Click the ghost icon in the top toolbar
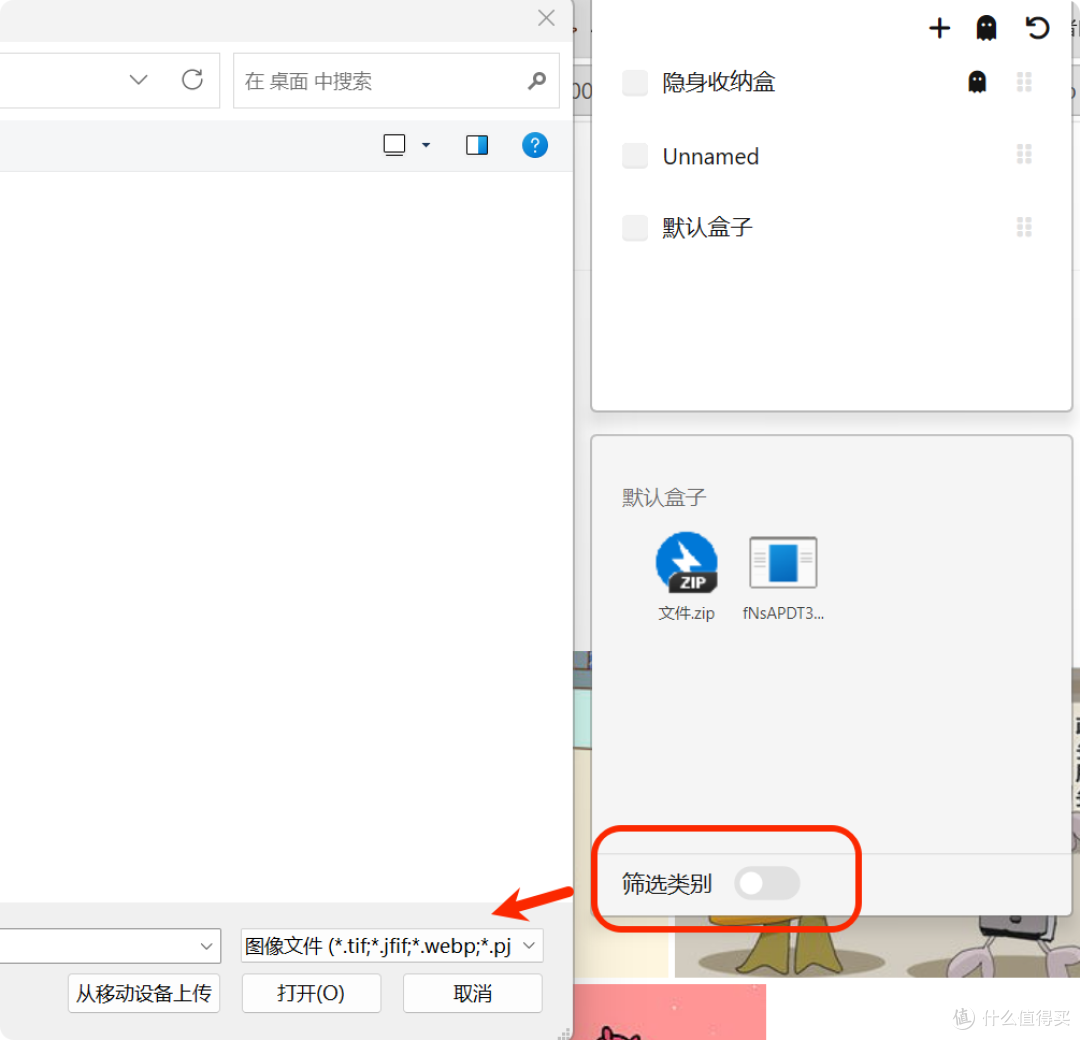The height and width of the screenshot is (1040, 1080). (x=986, y=28)
